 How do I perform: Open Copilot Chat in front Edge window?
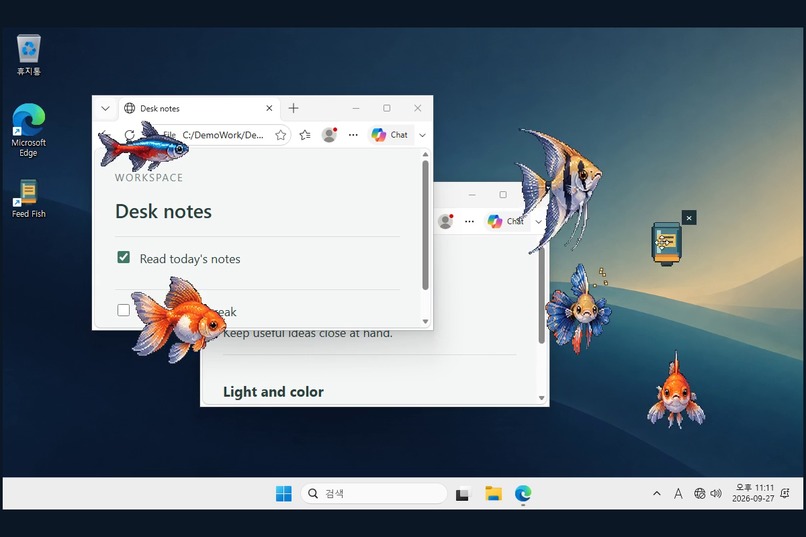click(x=390, y=135)
